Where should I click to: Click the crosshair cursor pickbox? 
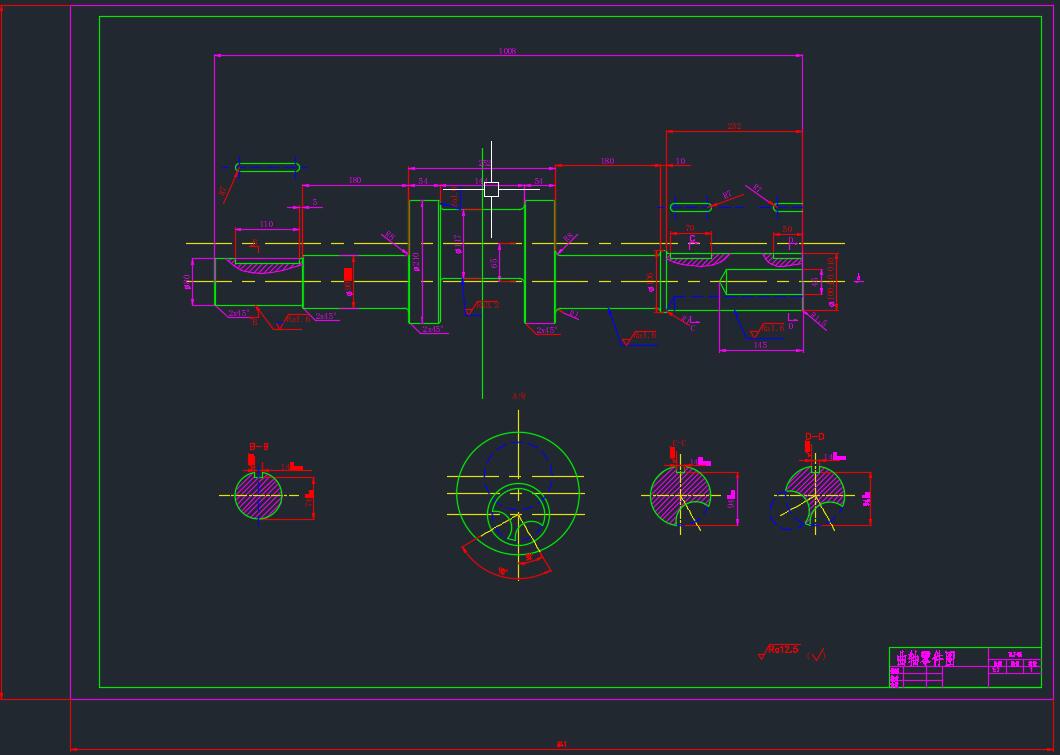coord(491,189)
